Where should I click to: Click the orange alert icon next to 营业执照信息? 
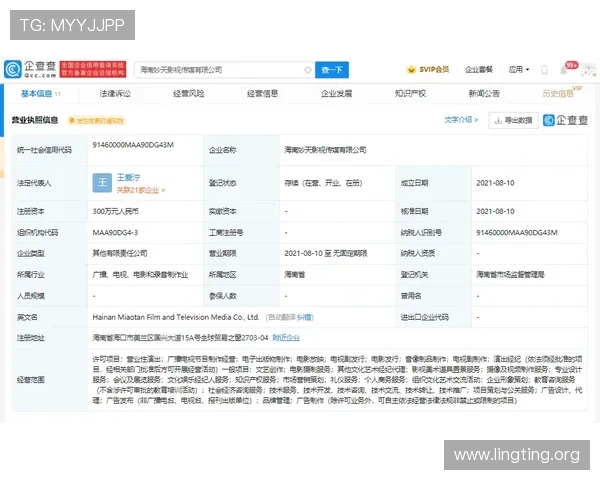(x=71, y=121)
